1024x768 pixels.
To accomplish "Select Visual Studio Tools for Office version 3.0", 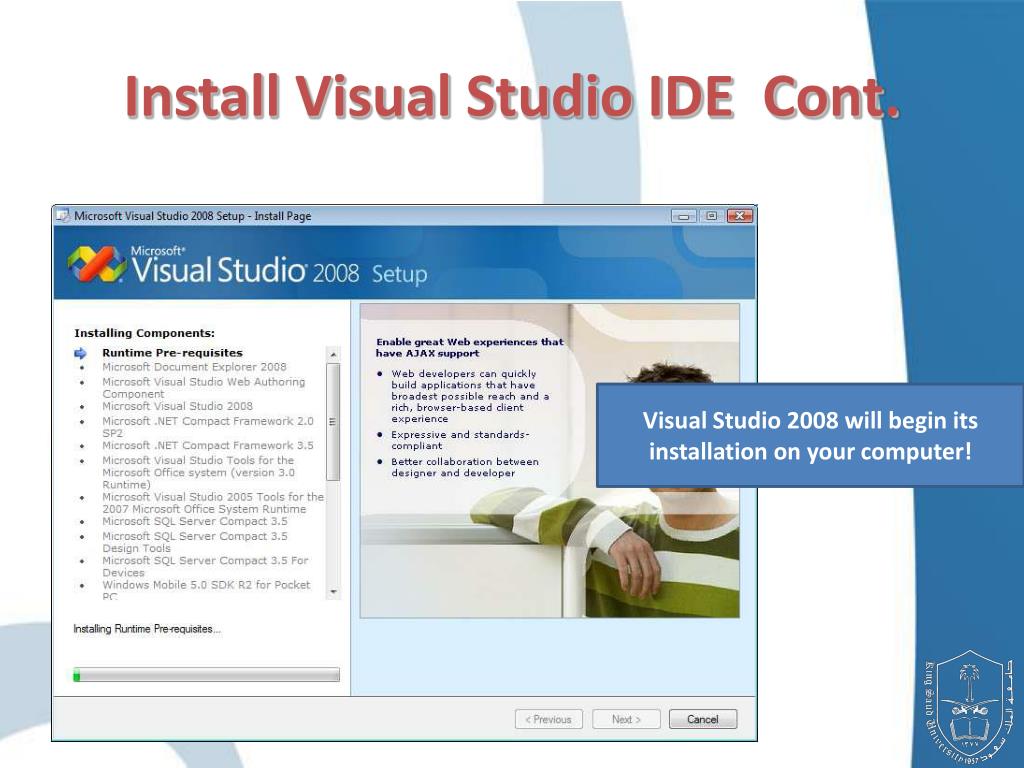I will pos(198,472).
